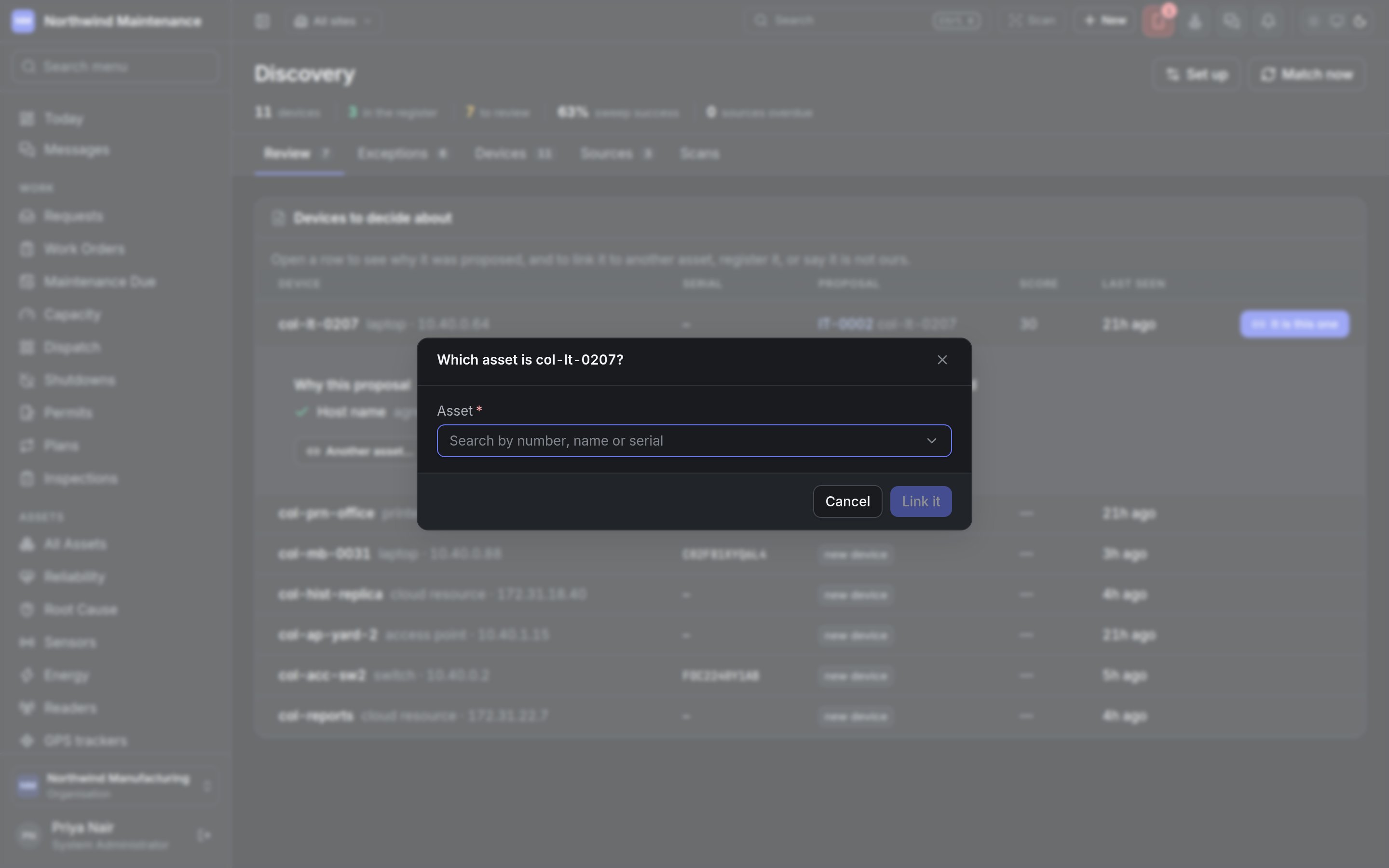The width and height of the screenshot is (1389, 868).
Task: Click the Search menu field in sidebar
Action: [115, 67]
